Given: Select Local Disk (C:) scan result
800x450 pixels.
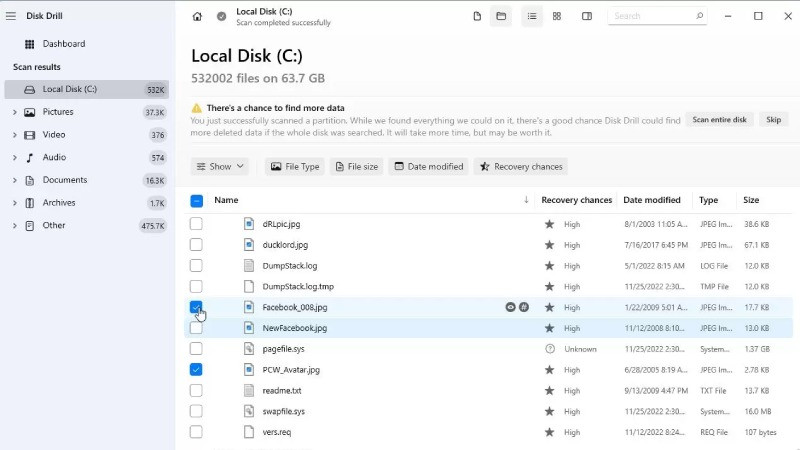Looking at the screenshot, I should coord(87,89).
